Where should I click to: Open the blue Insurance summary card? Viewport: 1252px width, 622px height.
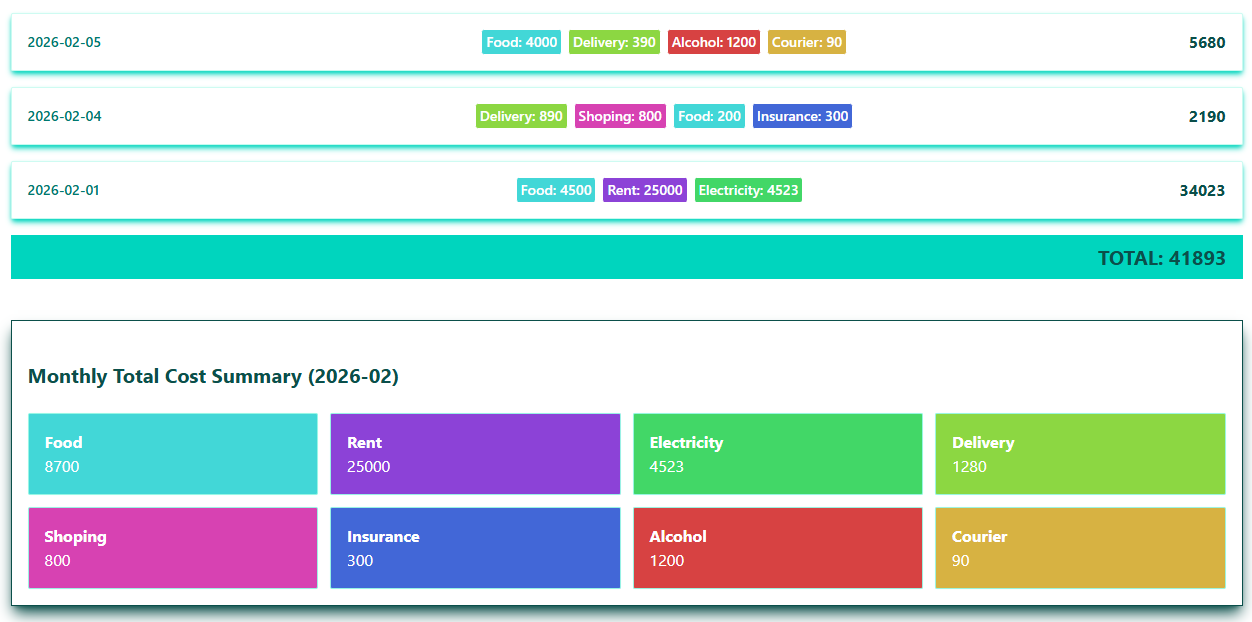(x=475, y=548)
